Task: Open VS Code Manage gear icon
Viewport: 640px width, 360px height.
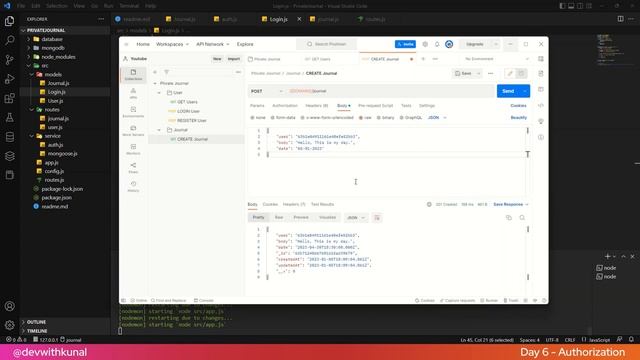Action: click(9, 325)
